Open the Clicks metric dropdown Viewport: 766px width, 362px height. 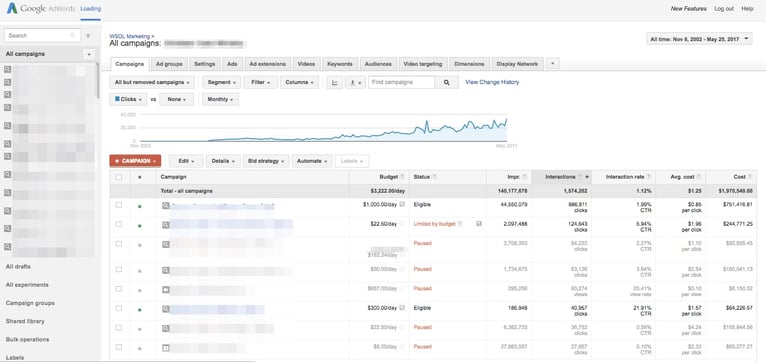point(128,99)
